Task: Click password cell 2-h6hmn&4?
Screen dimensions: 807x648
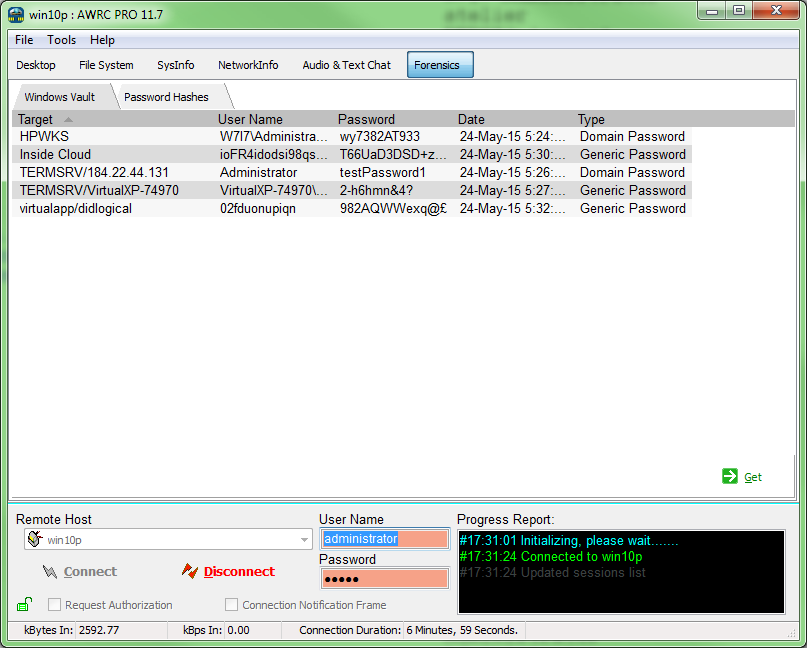Action: 376,190
